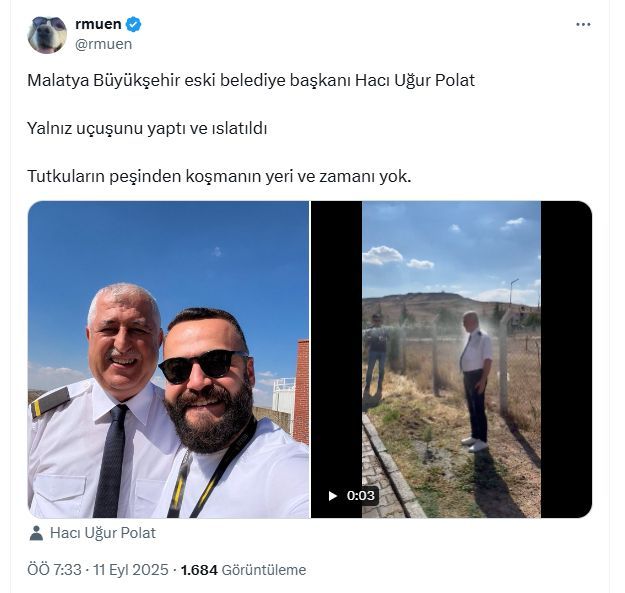Viewport: 625px width, 593px height.
Task: Open the video of man by fence
Action: tap(451, 359)
